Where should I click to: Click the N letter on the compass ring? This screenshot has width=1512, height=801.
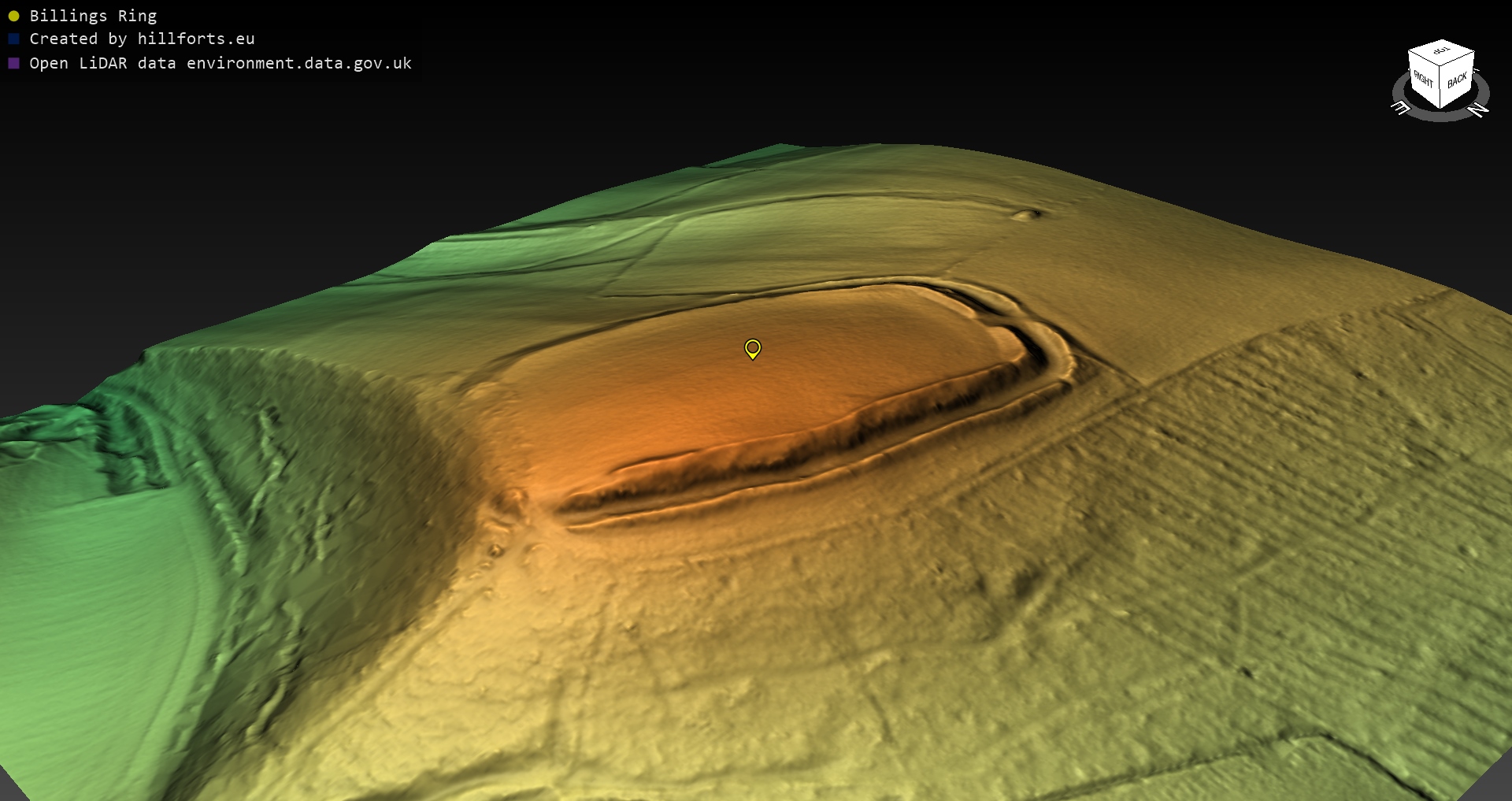pos(1478,110)
